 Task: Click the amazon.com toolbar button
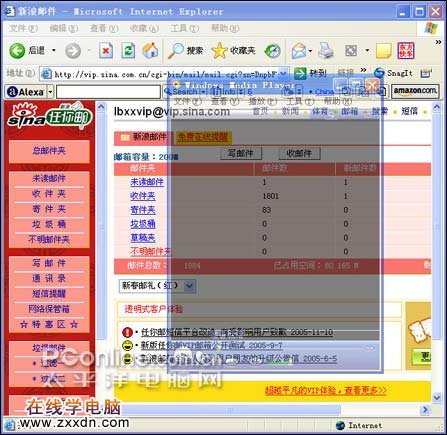415,91
